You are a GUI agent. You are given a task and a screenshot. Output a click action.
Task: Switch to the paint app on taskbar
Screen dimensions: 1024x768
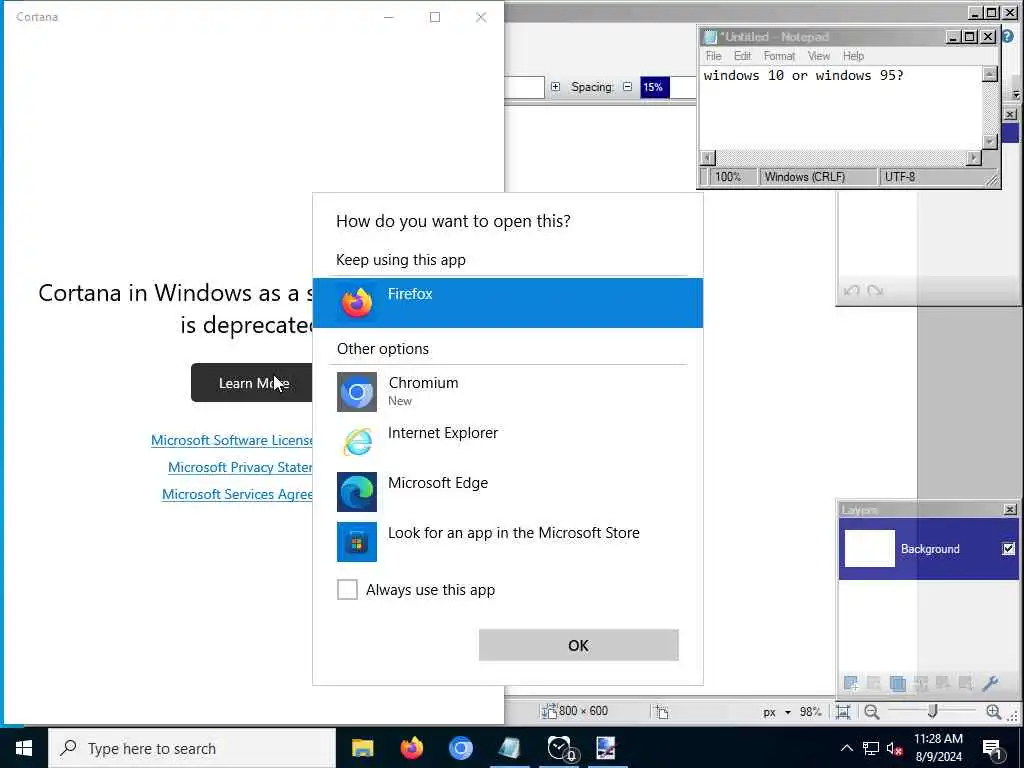click(x=607, y=748)
